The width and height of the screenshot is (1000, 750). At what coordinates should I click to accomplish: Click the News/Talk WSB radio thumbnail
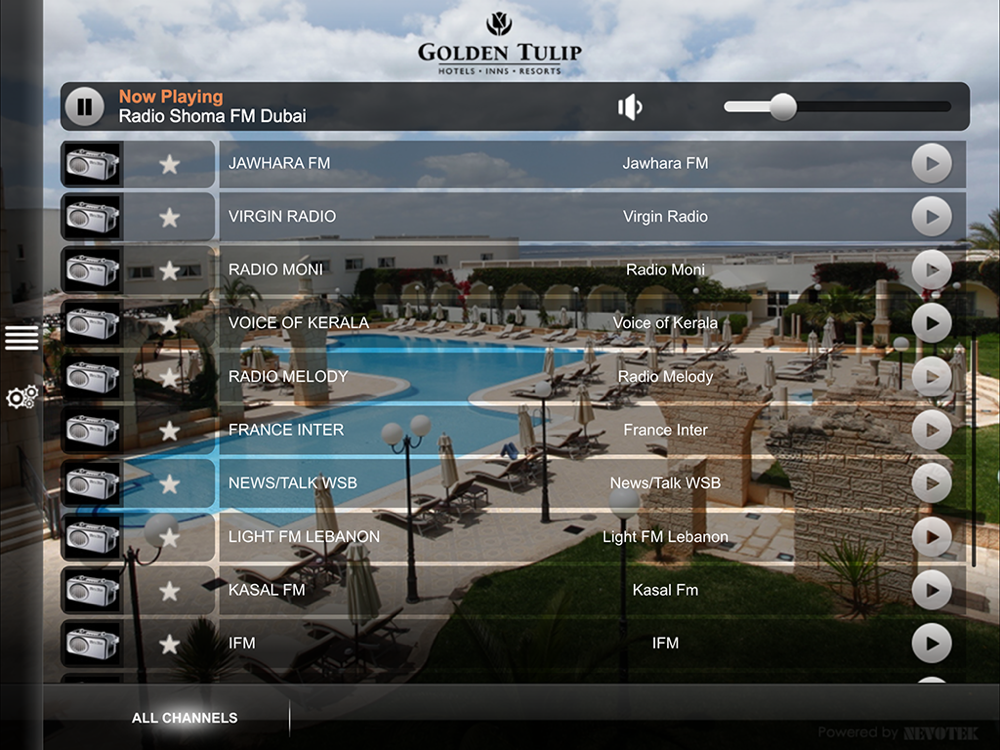coord(92,483)
